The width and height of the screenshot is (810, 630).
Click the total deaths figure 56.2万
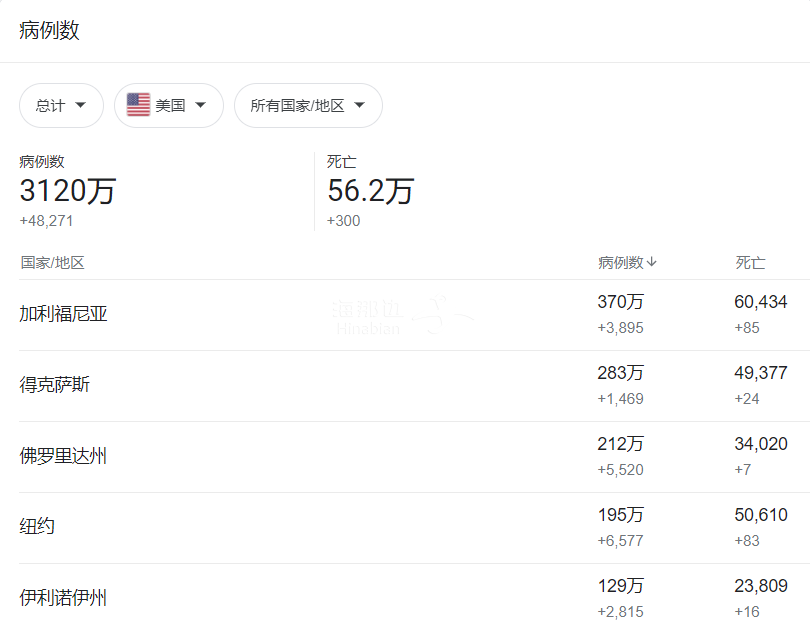coord(370,190)
